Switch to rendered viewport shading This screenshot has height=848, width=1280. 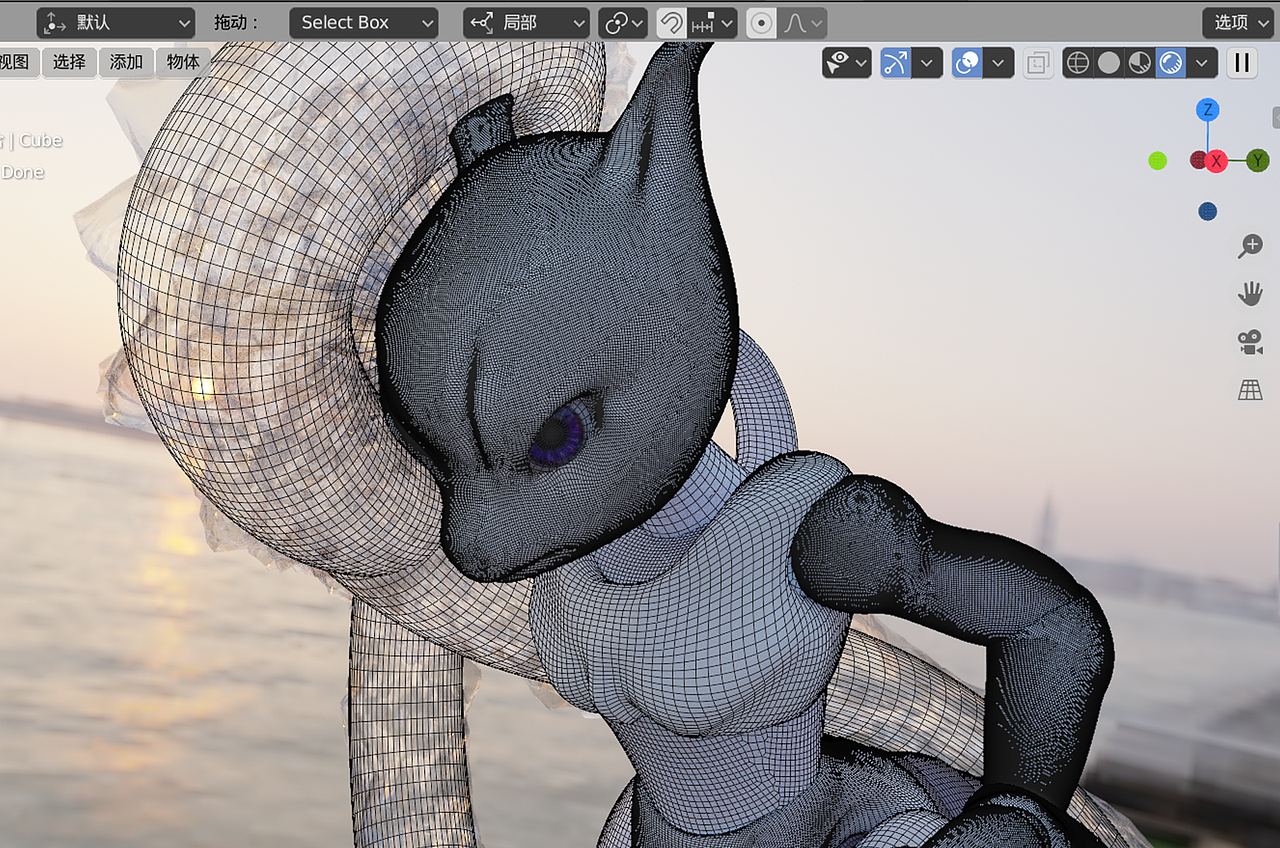tap(1170, 63)
